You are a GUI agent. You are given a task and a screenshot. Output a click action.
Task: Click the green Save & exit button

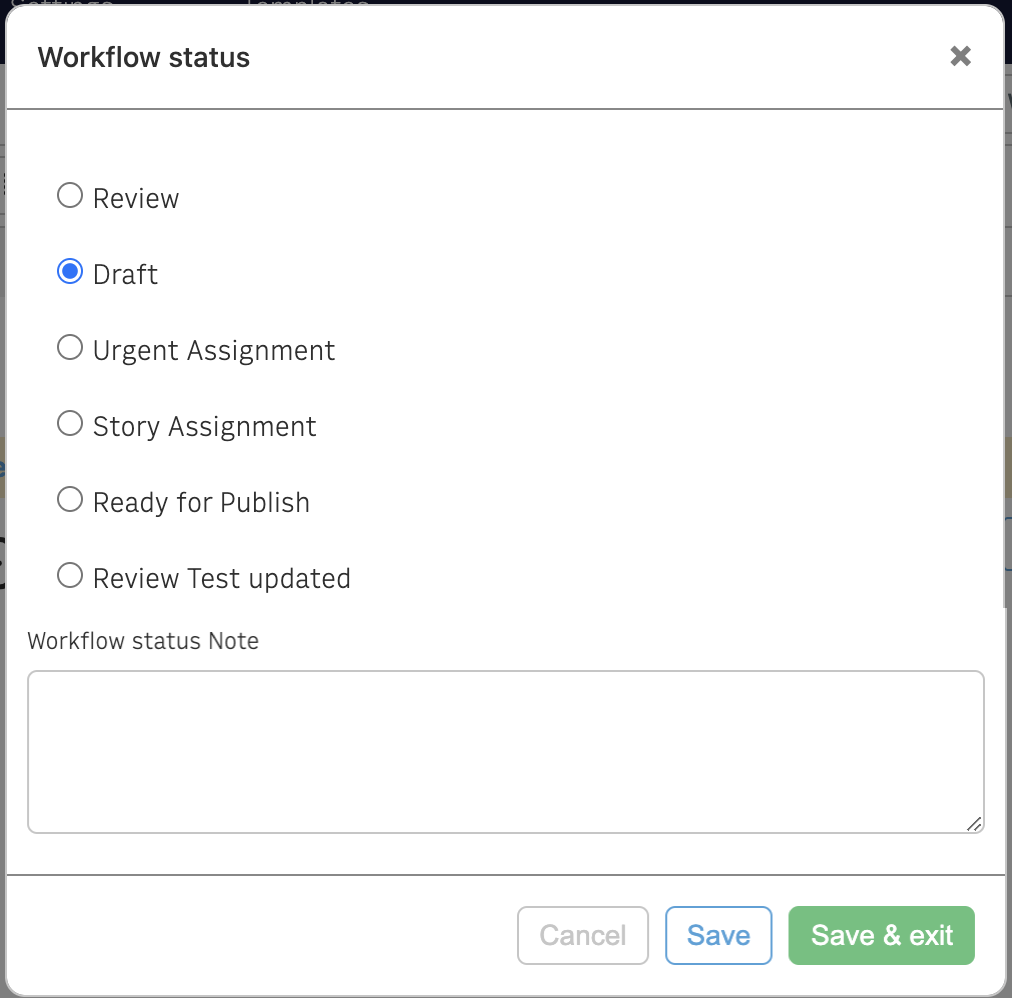pos(882,935)
